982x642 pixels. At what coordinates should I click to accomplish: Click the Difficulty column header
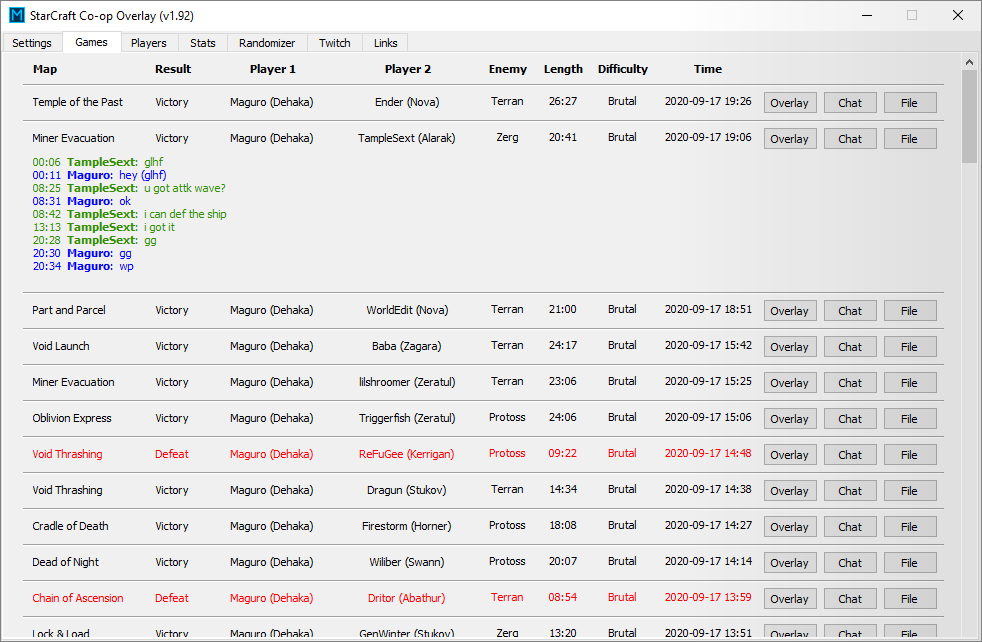point(623,69)
